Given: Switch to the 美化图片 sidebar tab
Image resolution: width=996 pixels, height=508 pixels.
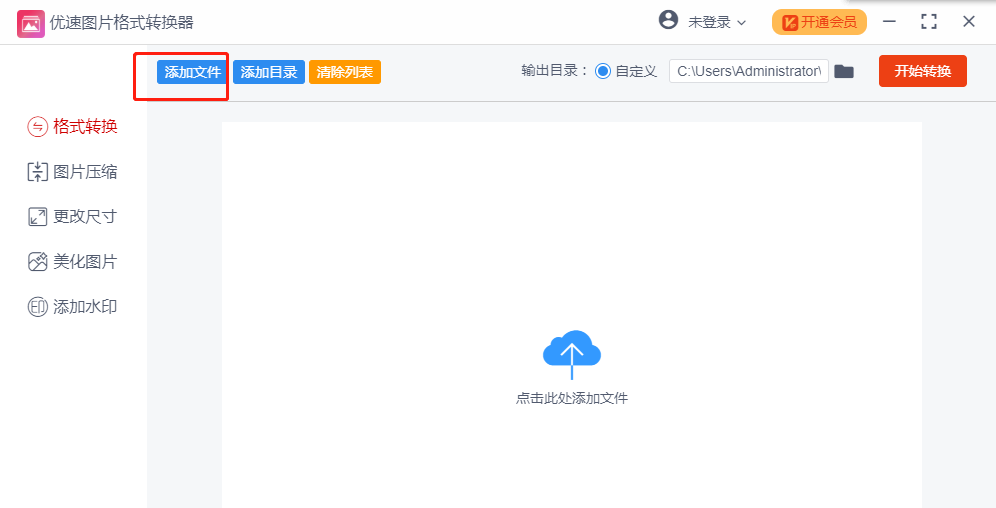Looking at the screenshot, I should coord(72,262).
